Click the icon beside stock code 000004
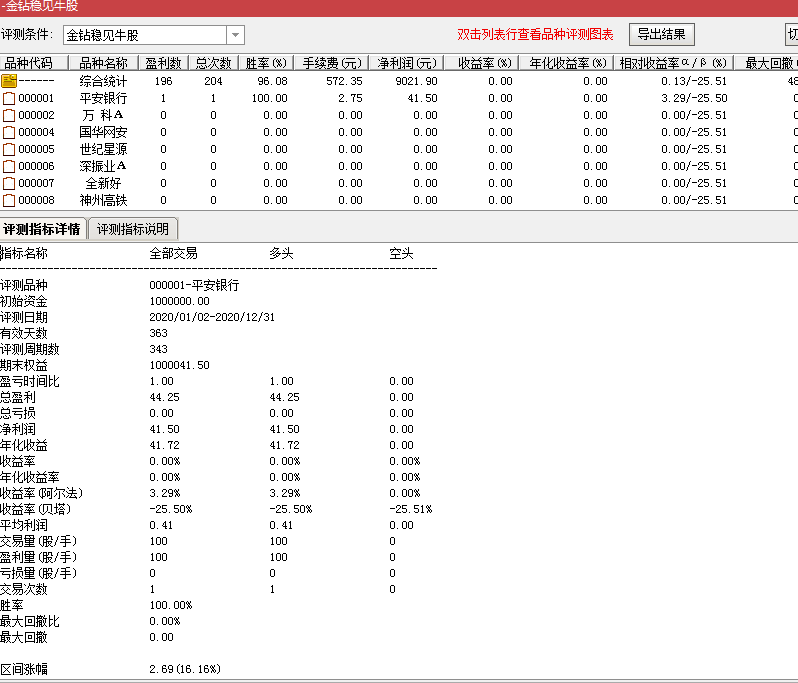 9,133
